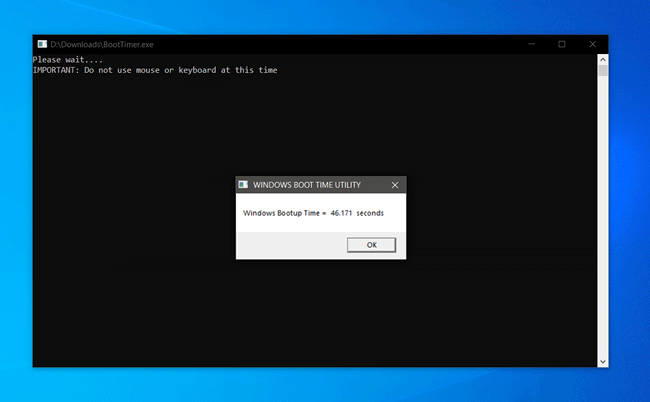650x402 pixels.
Task: Maximize the BootTimer.exe console window
Action: click(562, 44)
